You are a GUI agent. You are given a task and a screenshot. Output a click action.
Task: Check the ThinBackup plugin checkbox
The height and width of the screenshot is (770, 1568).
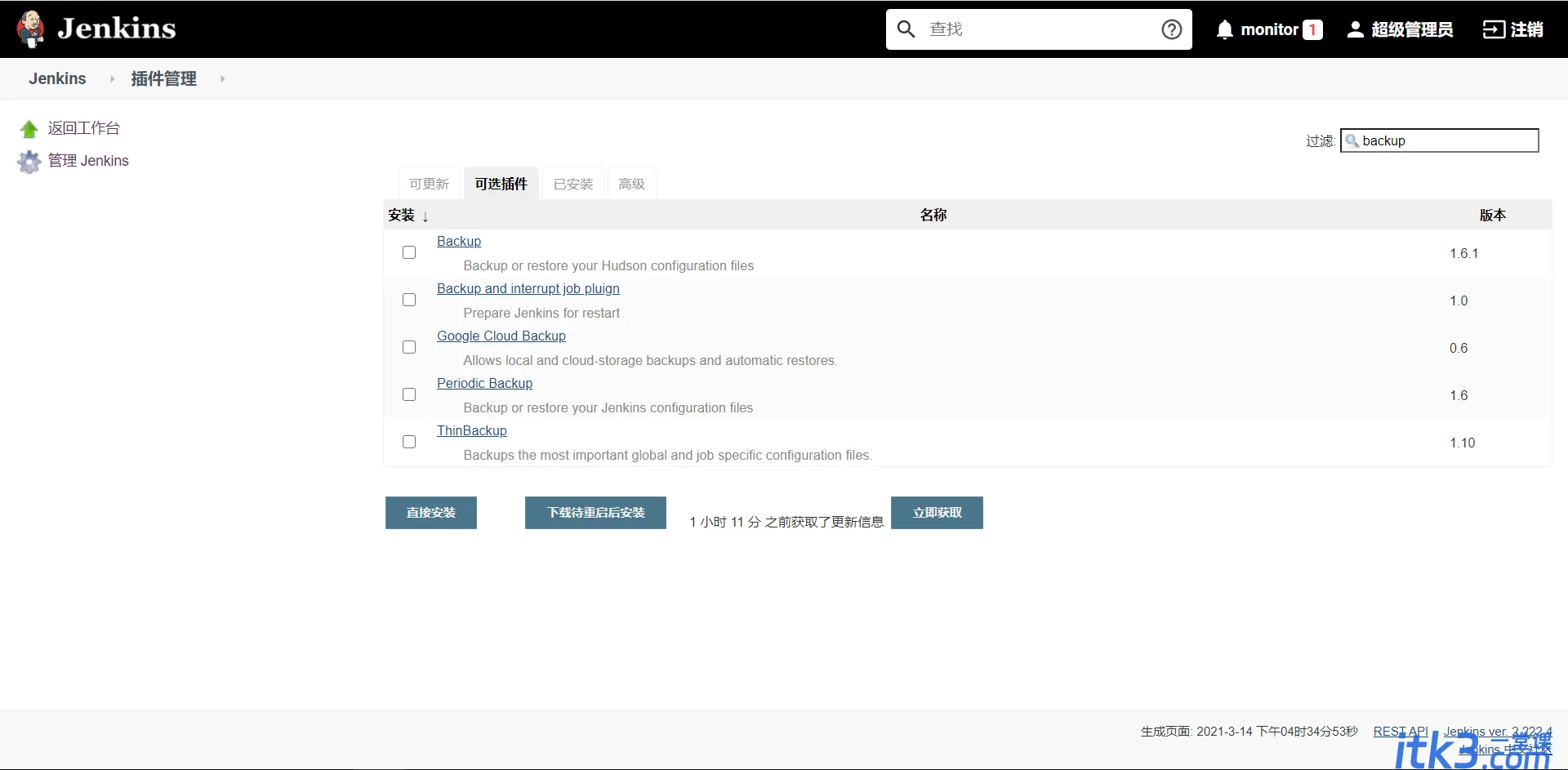[x=409, y=442]
